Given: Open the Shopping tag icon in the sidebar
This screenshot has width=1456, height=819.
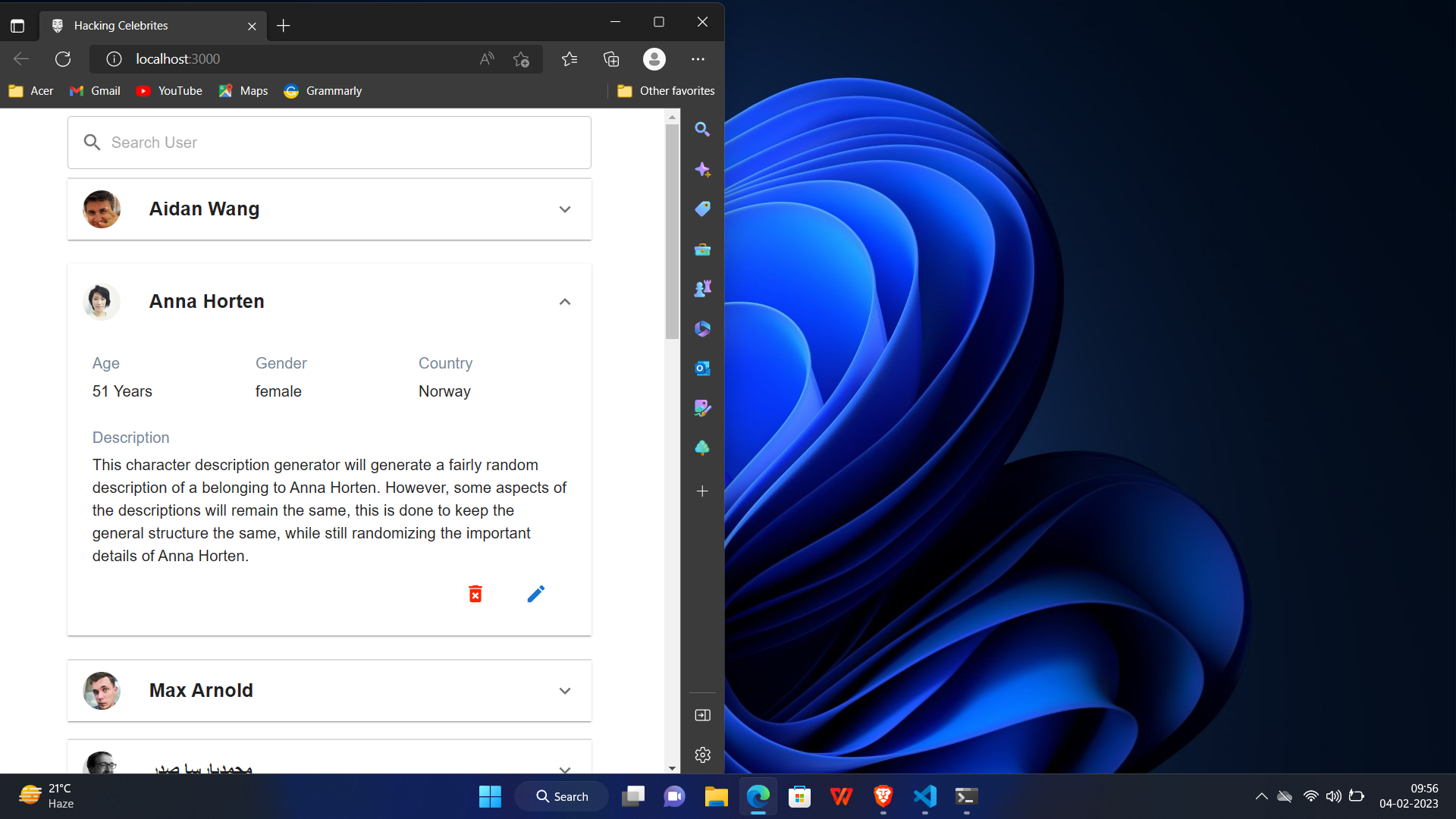Looking at the screenshot, I should tap(702, 209).
